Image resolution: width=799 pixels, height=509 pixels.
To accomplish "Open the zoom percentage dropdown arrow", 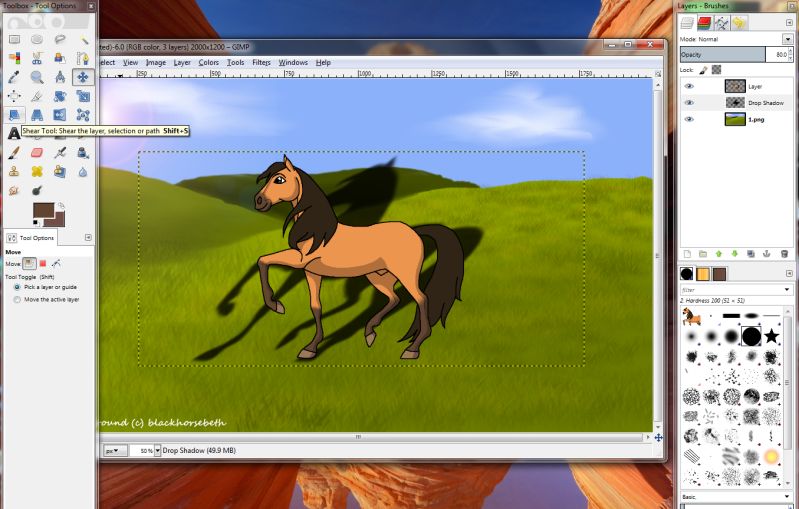I will coord(157,450).
